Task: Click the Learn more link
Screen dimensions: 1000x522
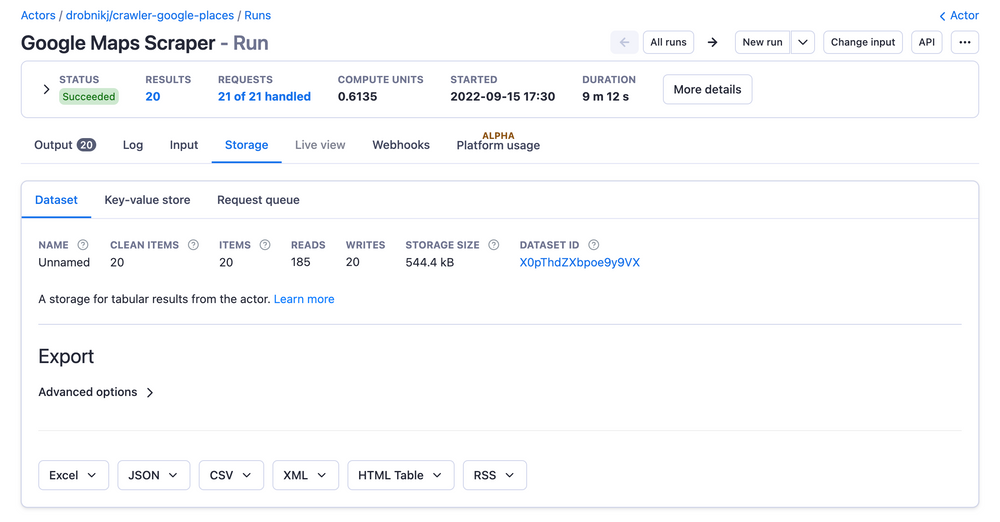Action: coord(304,299)
